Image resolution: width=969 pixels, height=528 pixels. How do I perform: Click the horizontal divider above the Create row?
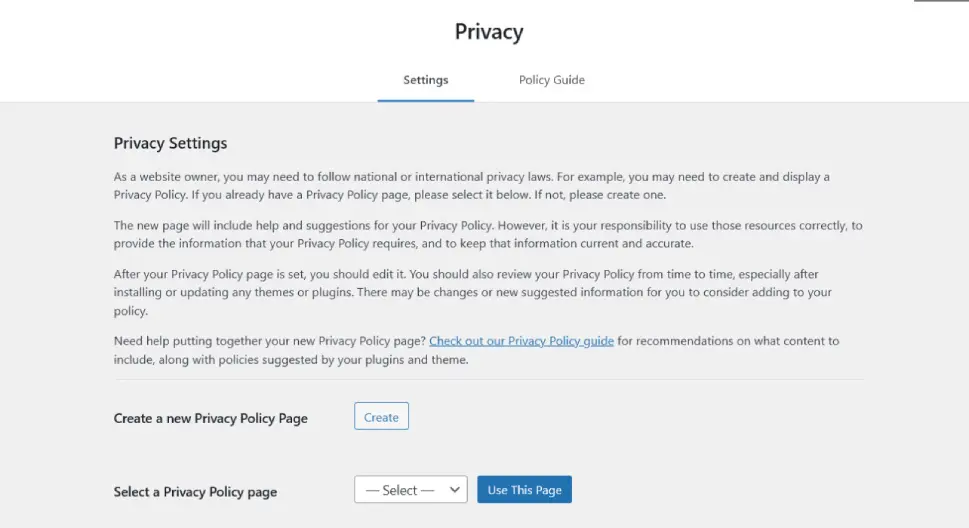point(489,380)
